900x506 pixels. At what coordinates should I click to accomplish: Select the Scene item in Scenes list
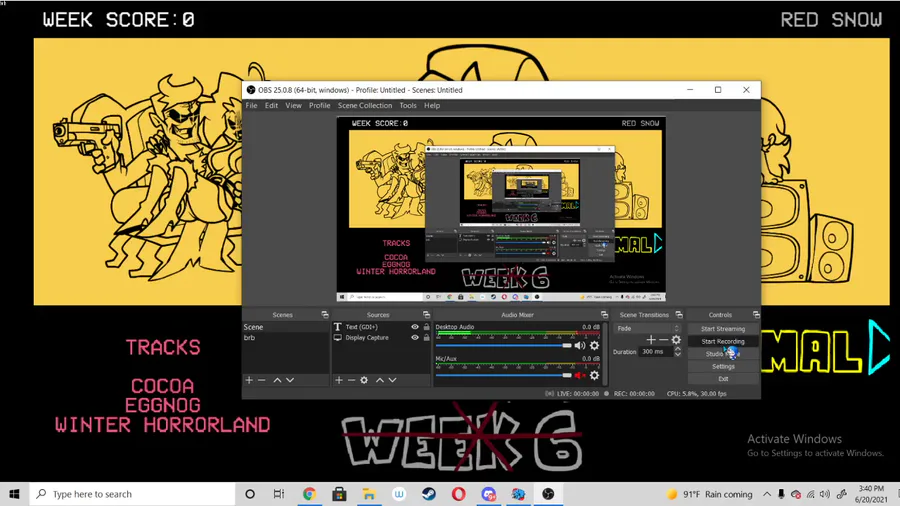click(285, 327)
